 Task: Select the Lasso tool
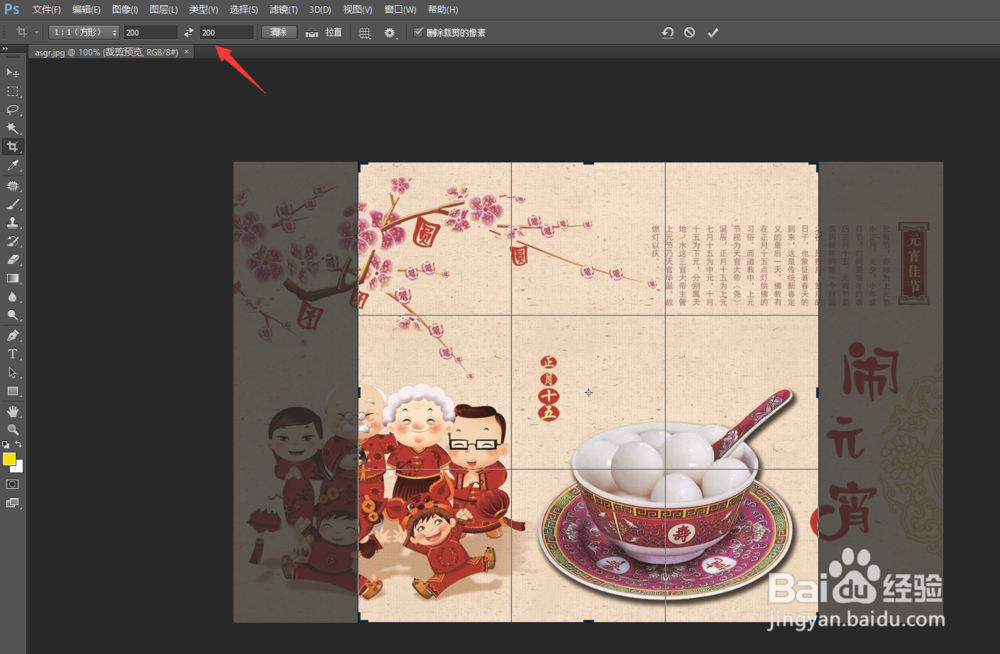tap(12, 110)
